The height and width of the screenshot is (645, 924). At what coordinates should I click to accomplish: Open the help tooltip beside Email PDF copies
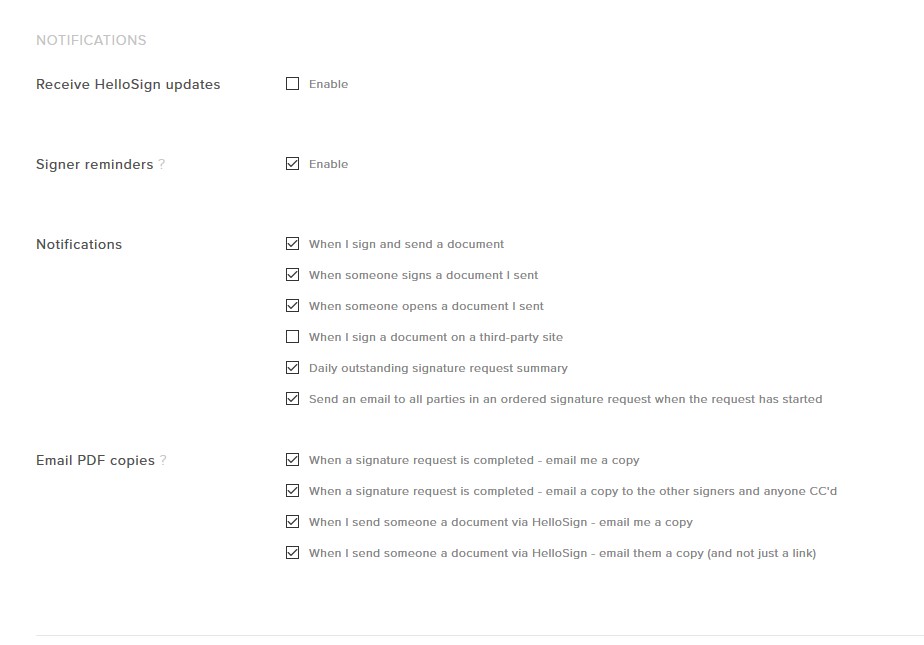point(163,461)
